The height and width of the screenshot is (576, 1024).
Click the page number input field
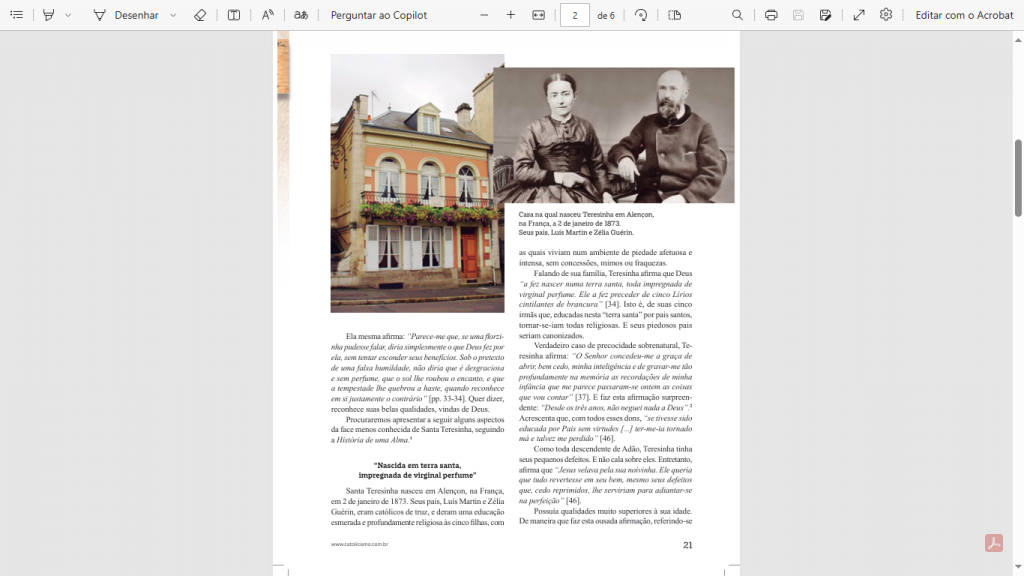pos(574,15)
